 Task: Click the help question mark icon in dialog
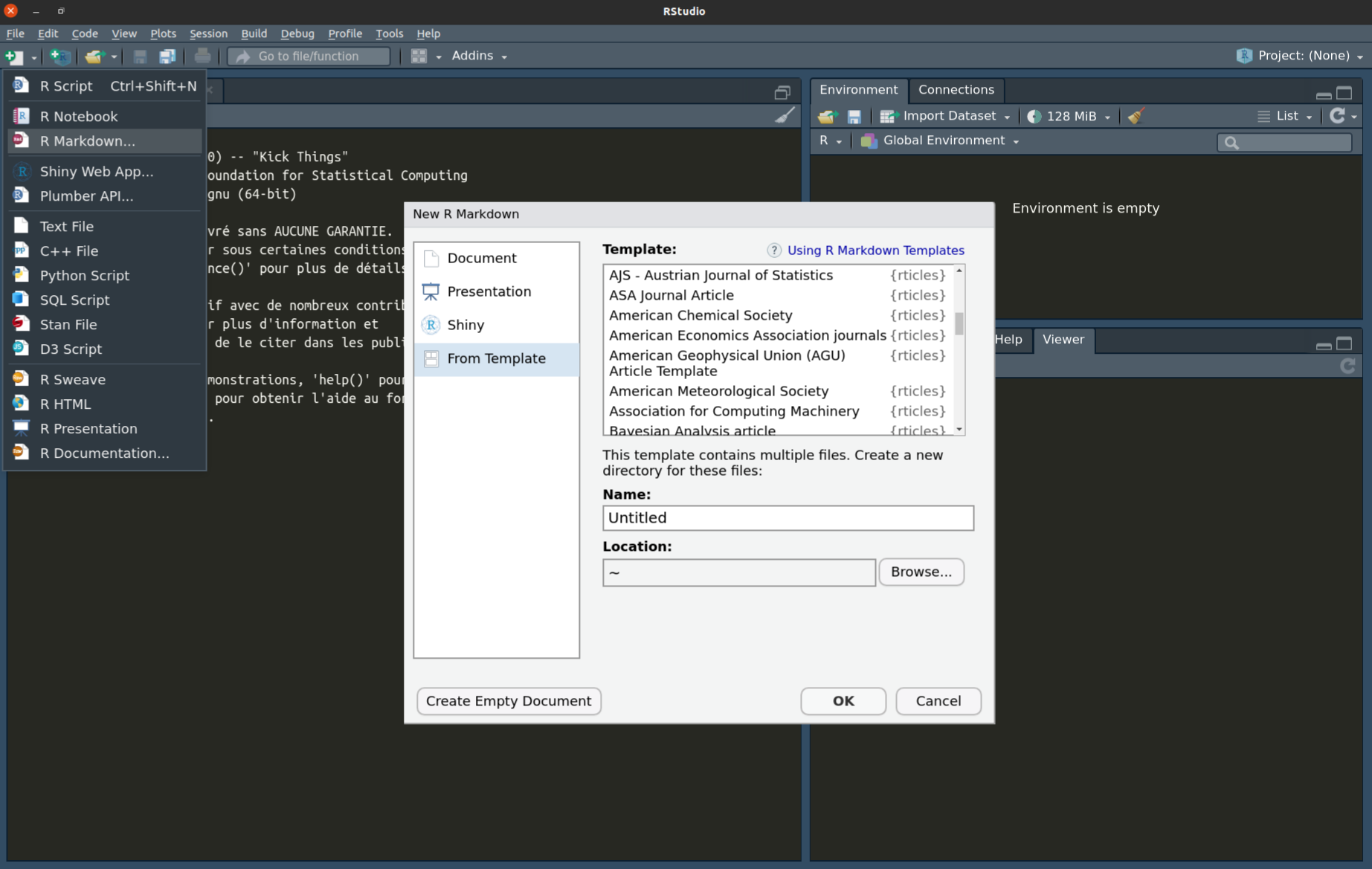(774, 251)
